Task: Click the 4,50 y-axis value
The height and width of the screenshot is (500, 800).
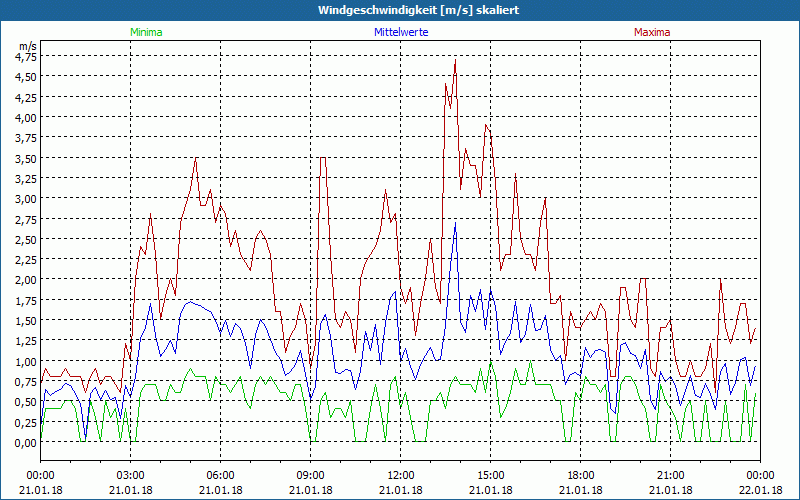Action: pos(26,77)
